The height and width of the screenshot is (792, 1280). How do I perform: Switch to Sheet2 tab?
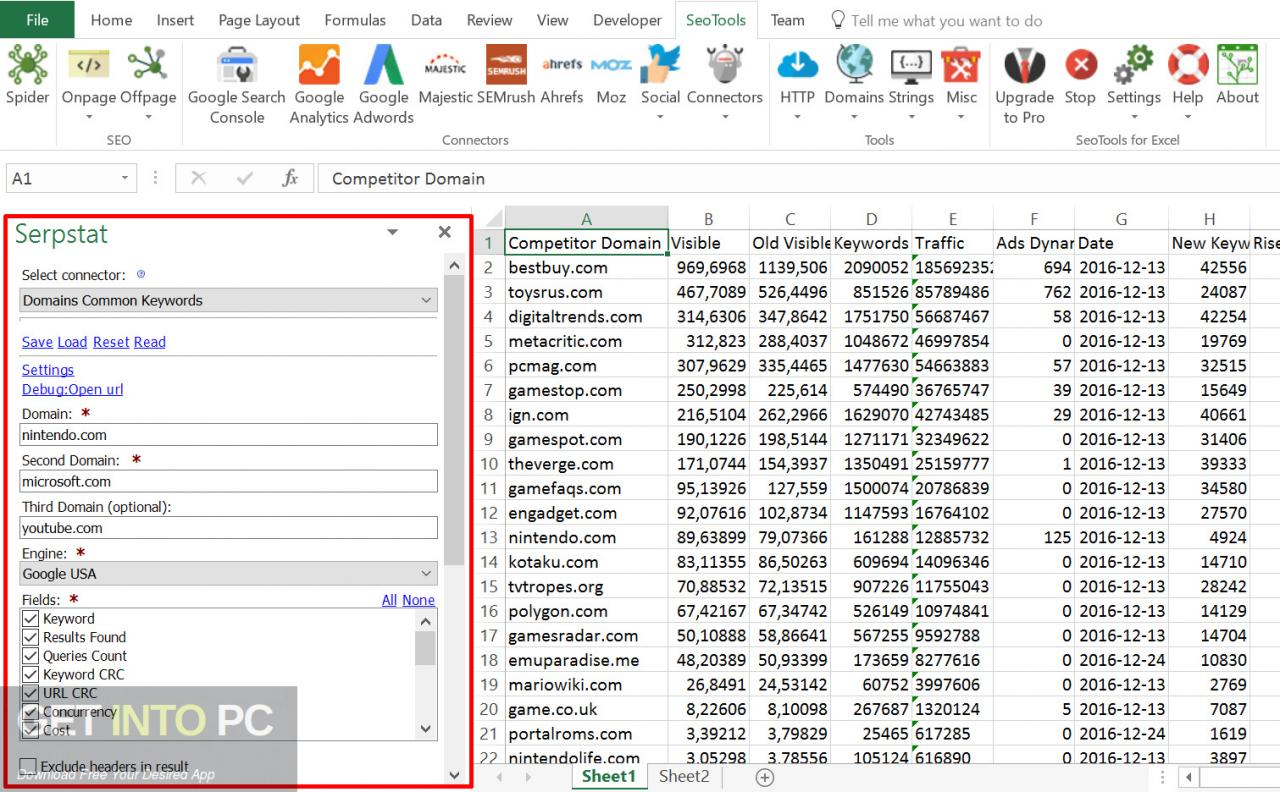684,776
